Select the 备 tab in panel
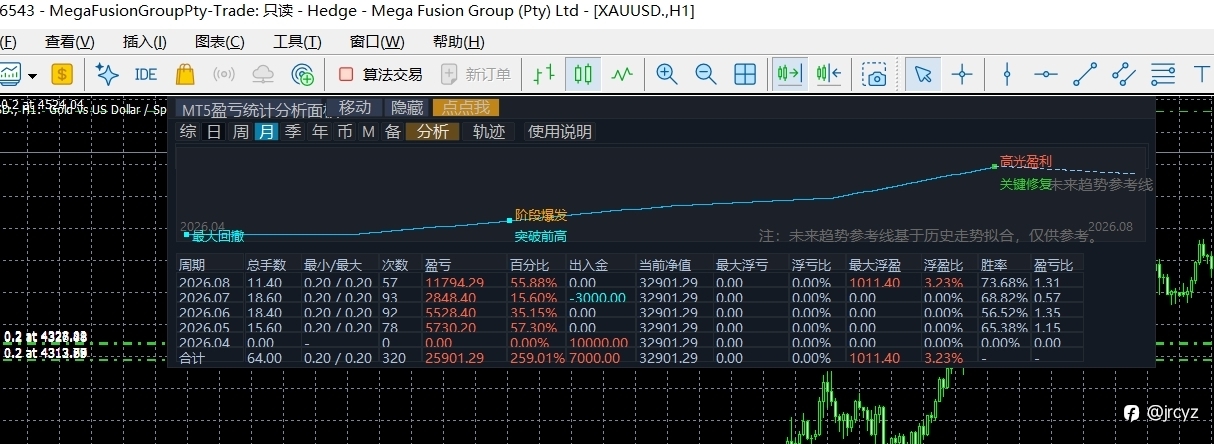The width and height of the screenshot is (1214, 444). click(393, 131)
